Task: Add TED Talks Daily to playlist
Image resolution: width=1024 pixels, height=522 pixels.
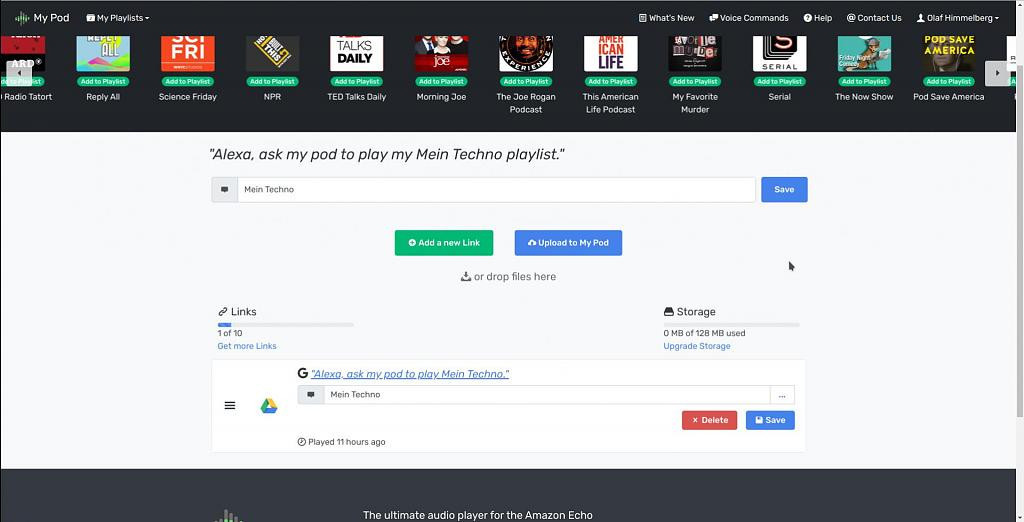Action: pos(357,82)
